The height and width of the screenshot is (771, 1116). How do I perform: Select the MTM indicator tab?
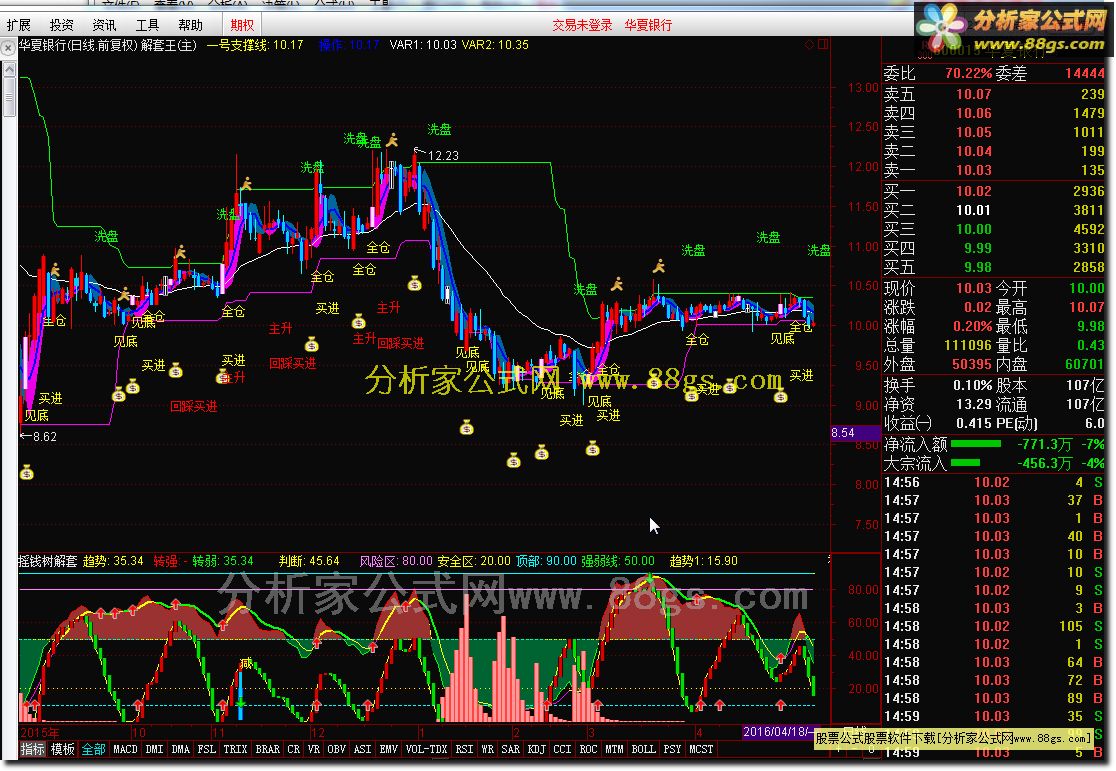[614, 749]
